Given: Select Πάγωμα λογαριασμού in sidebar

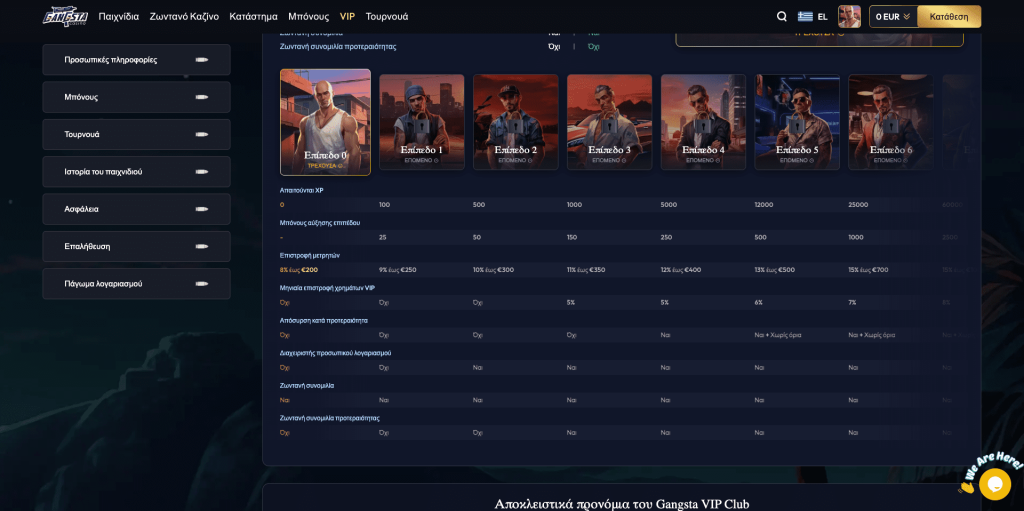Looking at the screenshot, I should click(136, 284).
